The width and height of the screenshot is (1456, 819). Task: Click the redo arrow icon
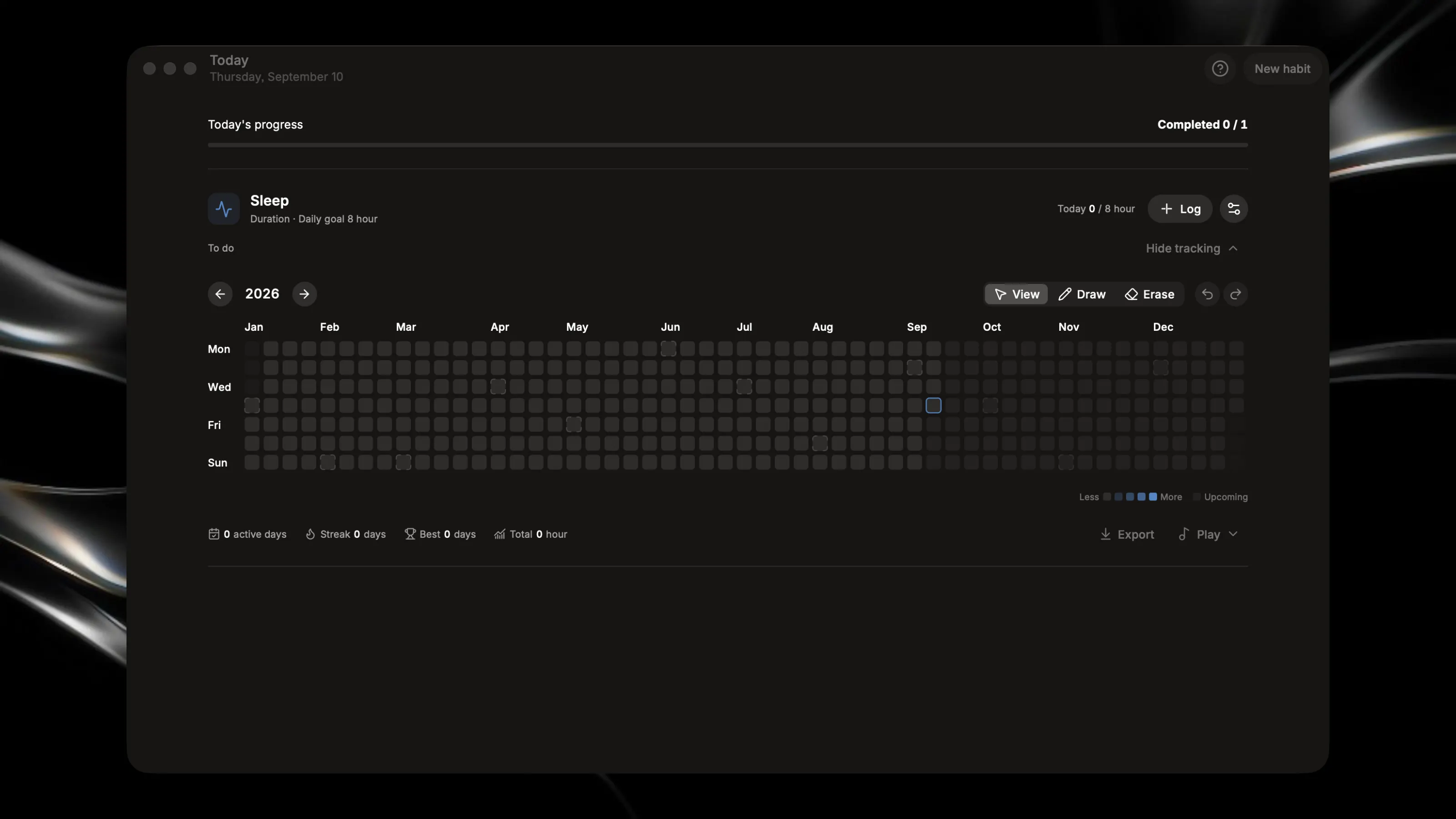click(x=1236, y=294)
